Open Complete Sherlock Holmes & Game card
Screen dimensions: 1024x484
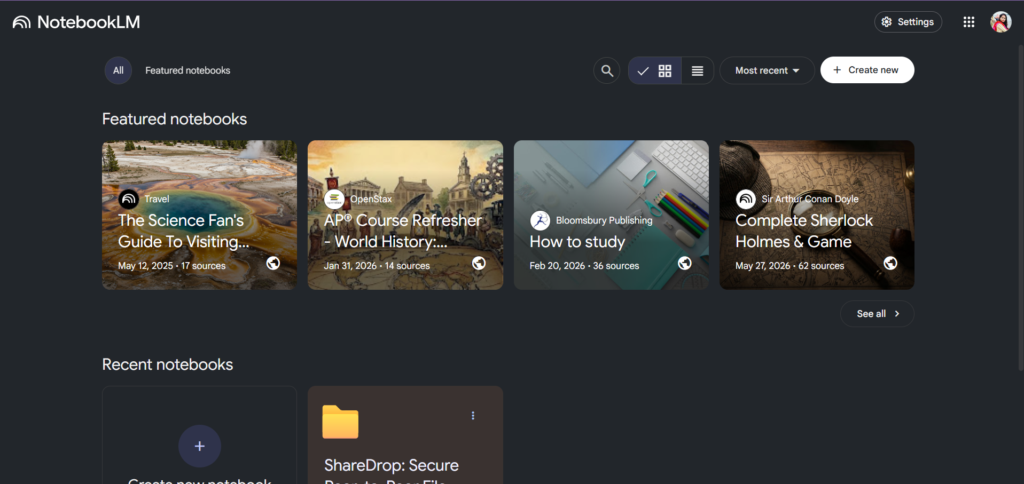817,215
